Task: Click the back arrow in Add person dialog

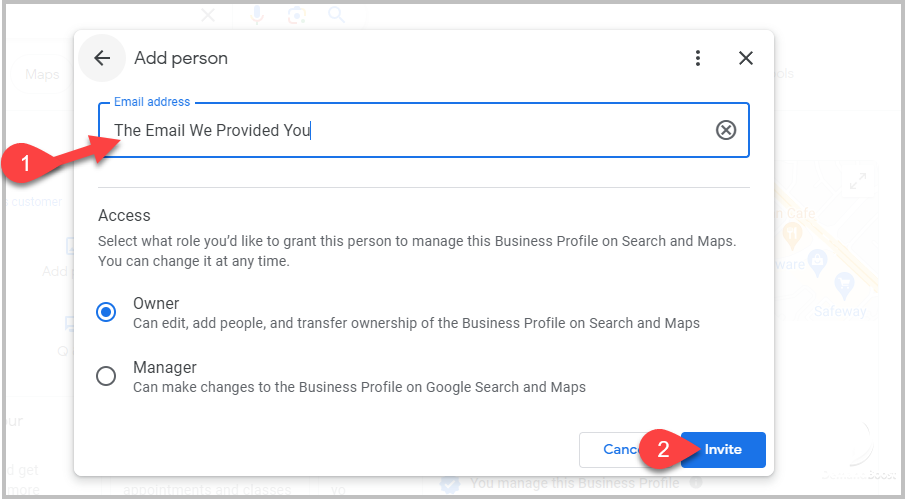Action: coord(102,58)
